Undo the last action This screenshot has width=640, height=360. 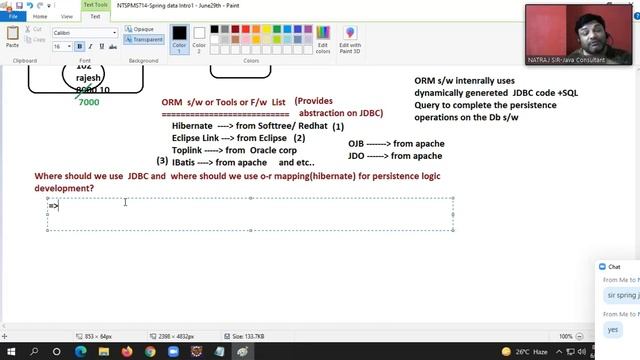tap(30, 5)
